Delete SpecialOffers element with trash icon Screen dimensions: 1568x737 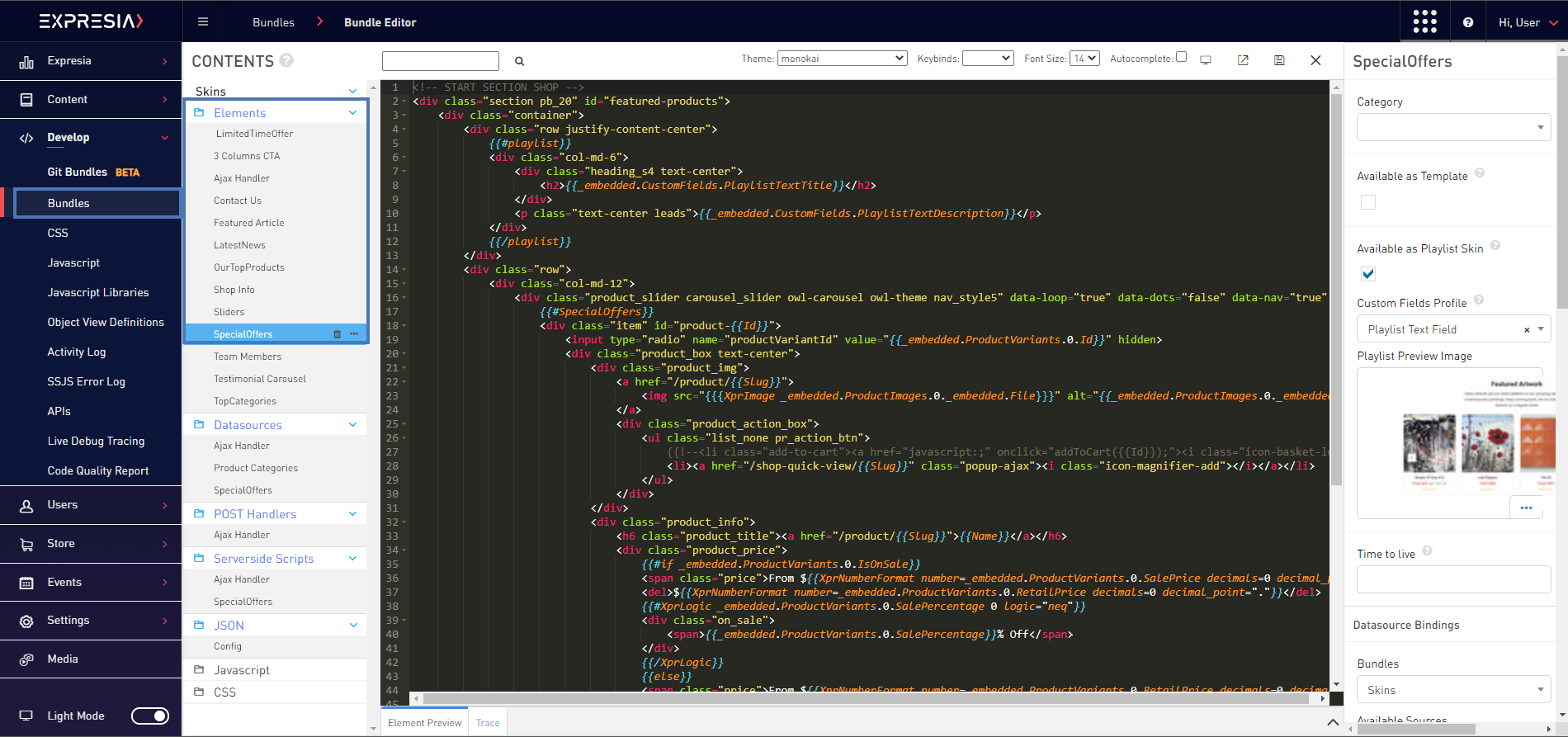coord(337,334)
